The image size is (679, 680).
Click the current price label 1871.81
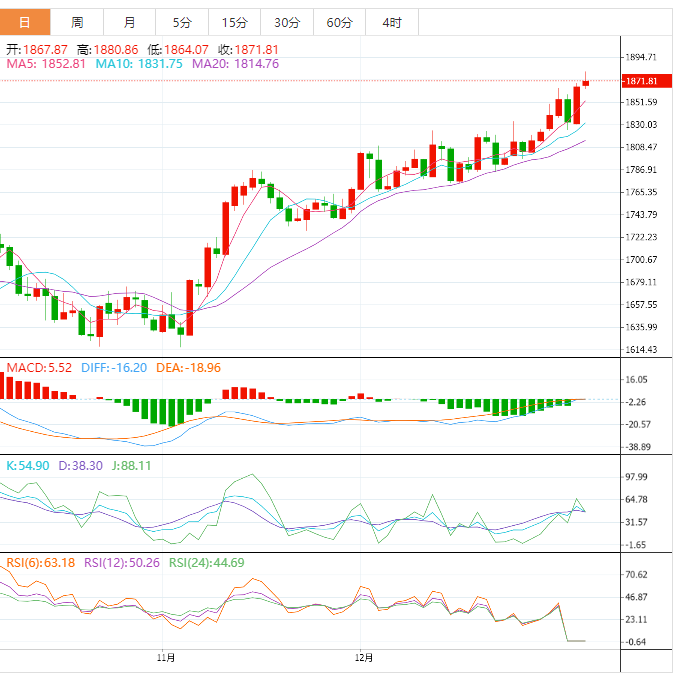coord(646,81)
